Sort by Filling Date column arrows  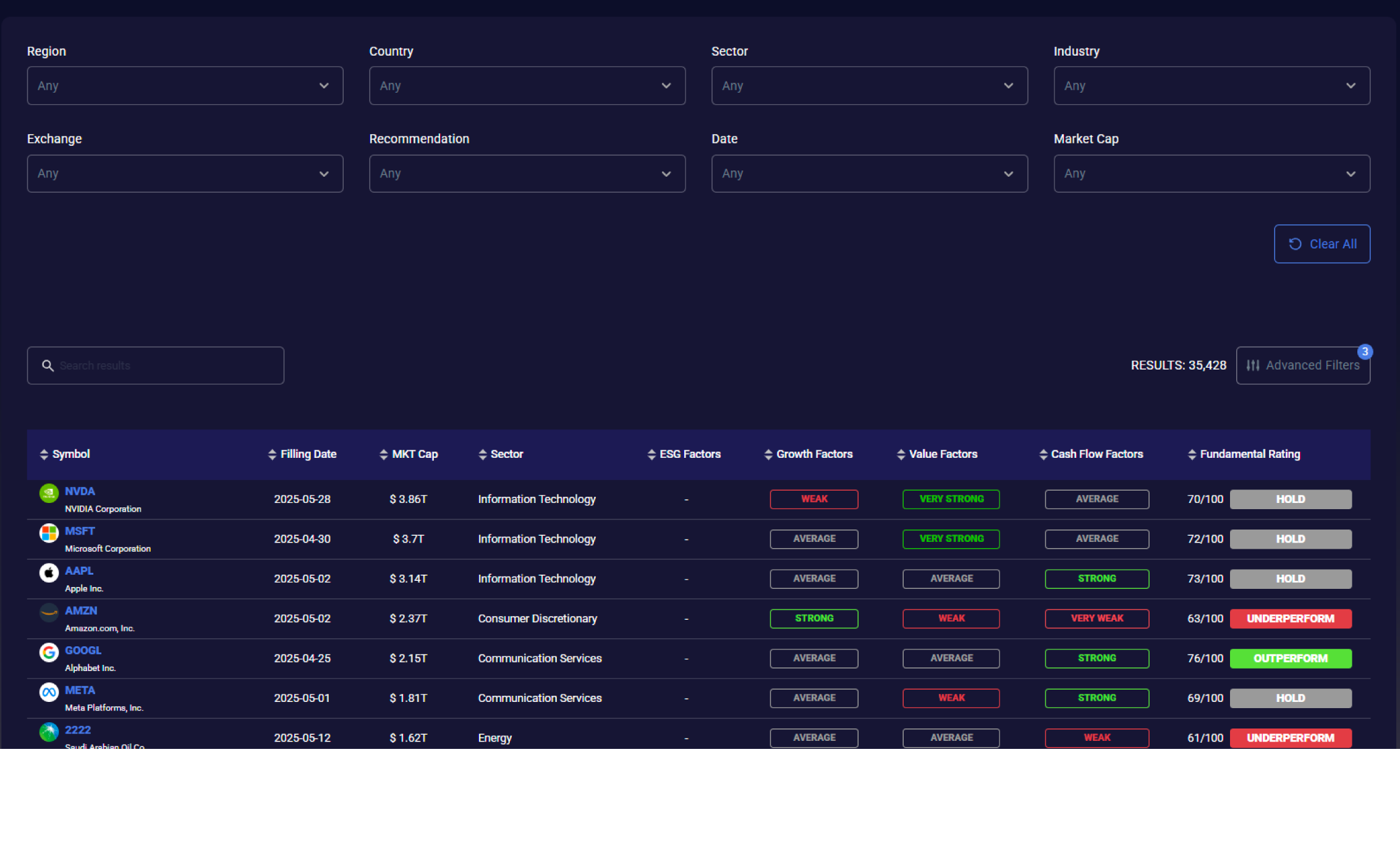[x=272, y=455]
